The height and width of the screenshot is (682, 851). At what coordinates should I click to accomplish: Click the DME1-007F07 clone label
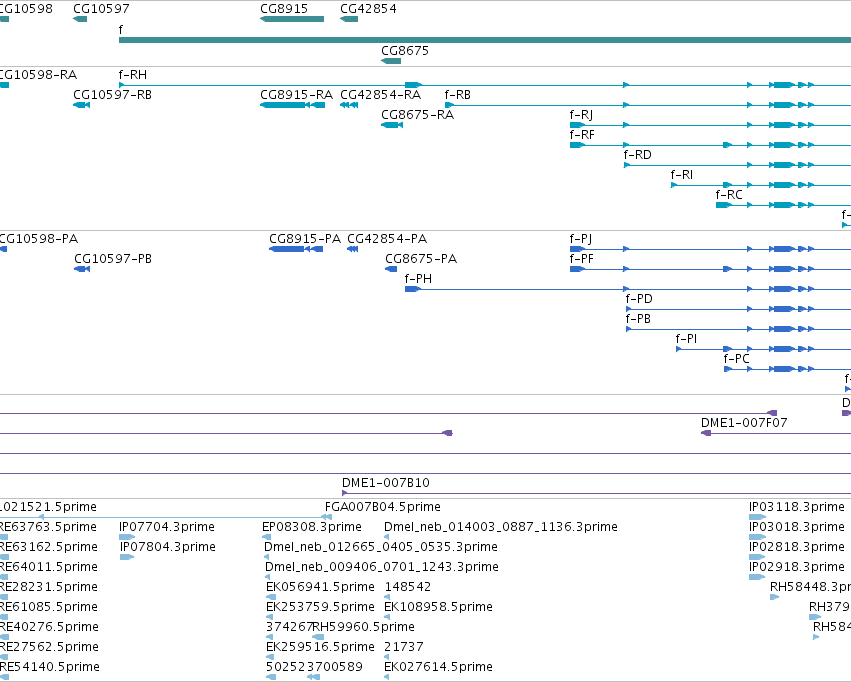pos(744,423)
